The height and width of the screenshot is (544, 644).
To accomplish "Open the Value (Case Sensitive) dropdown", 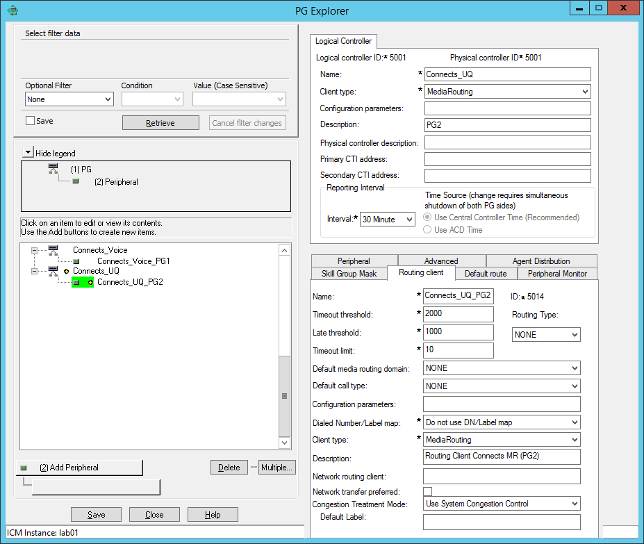I will click(x=280, y=99).
